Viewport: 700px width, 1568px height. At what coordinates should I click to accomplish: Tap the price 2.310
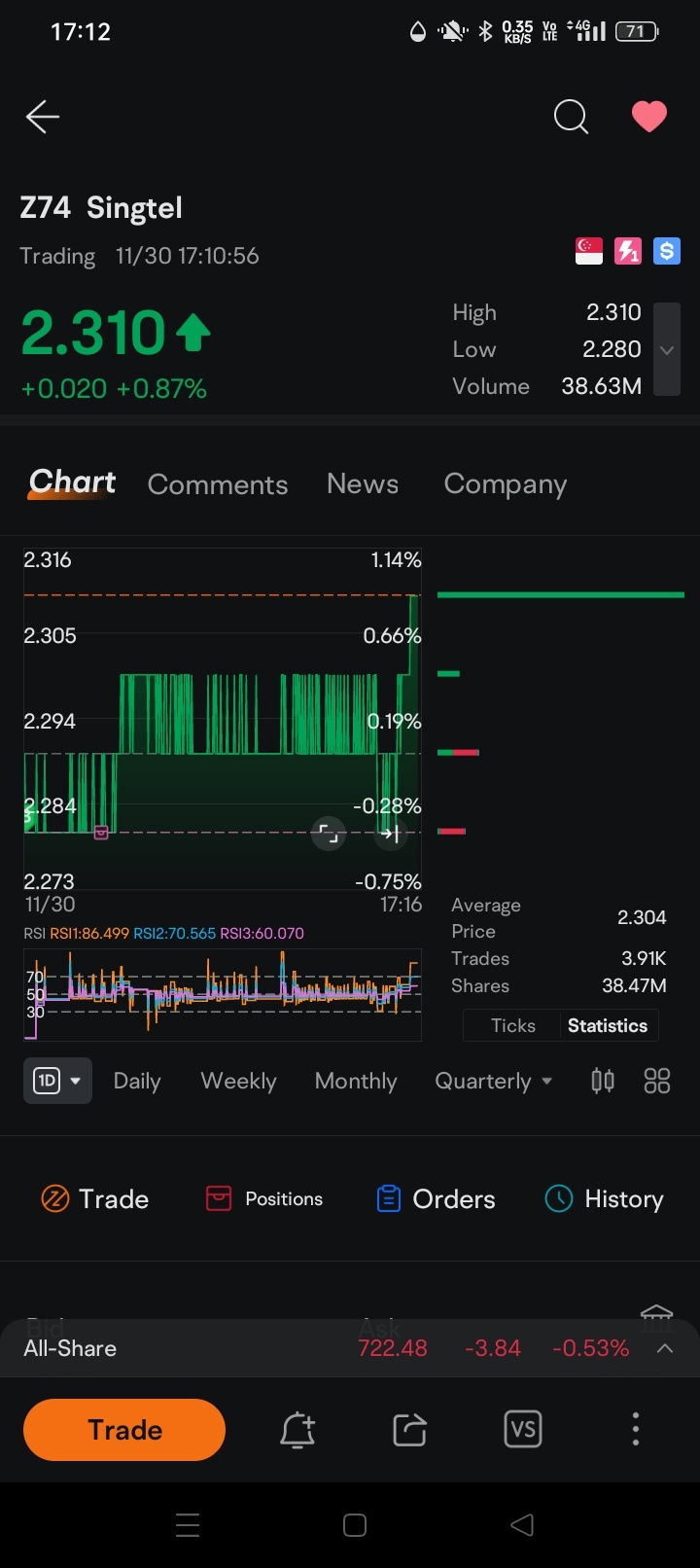[x=94, y=333]
